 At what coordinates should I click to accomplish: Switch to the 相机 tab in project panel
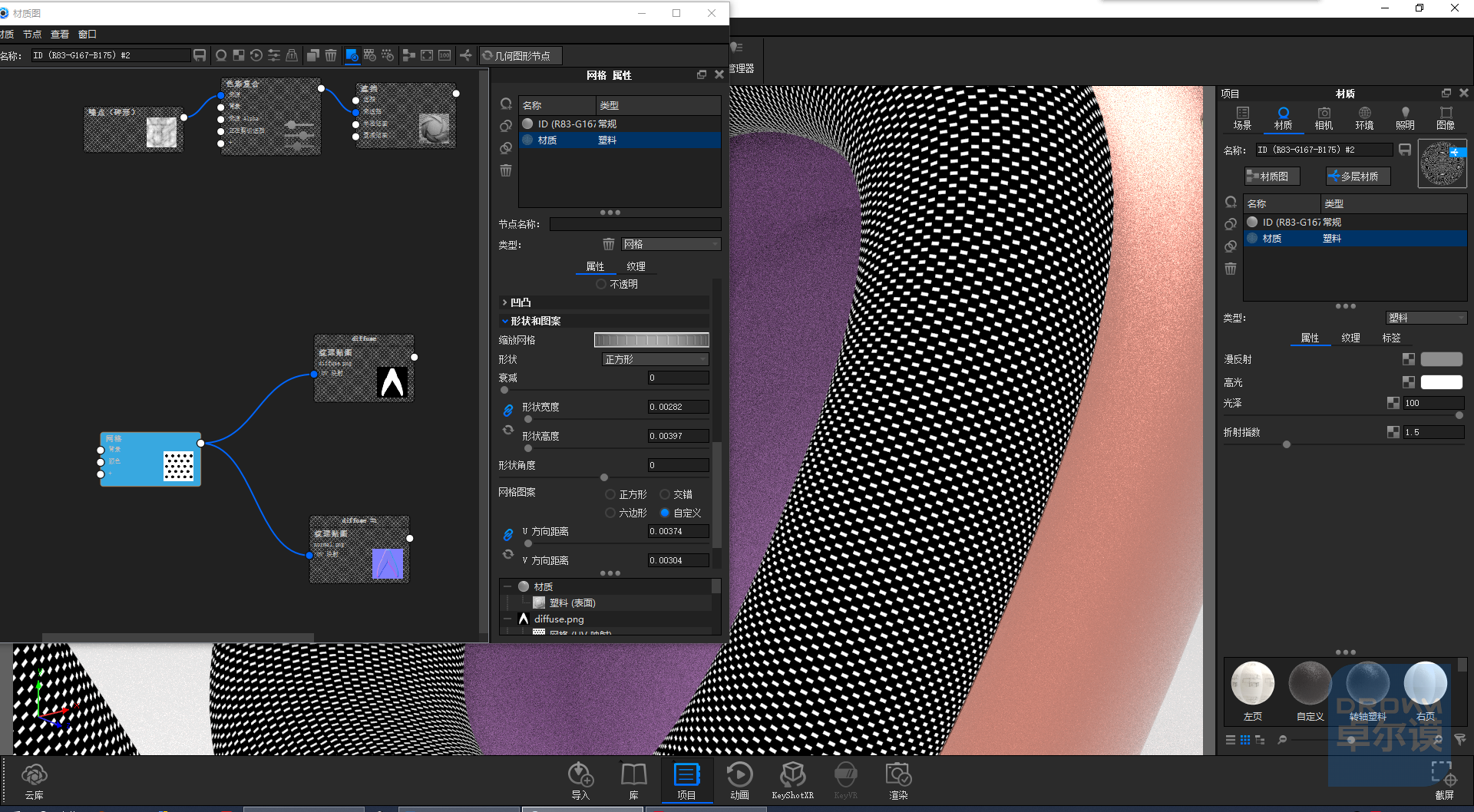pyautogui.click(x=1324, y=118)
